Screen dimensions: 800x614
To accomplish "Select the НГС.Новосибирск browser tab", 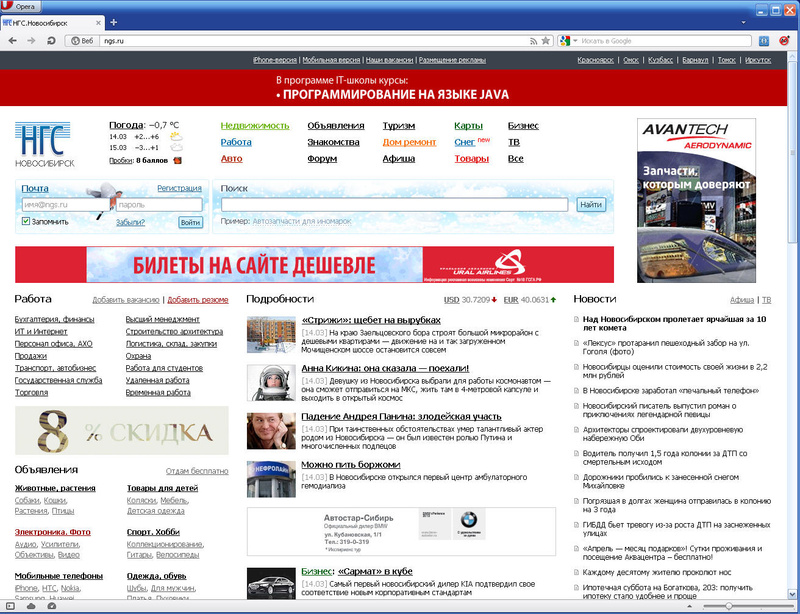I will pyautogui.click(x=48, y=21).
